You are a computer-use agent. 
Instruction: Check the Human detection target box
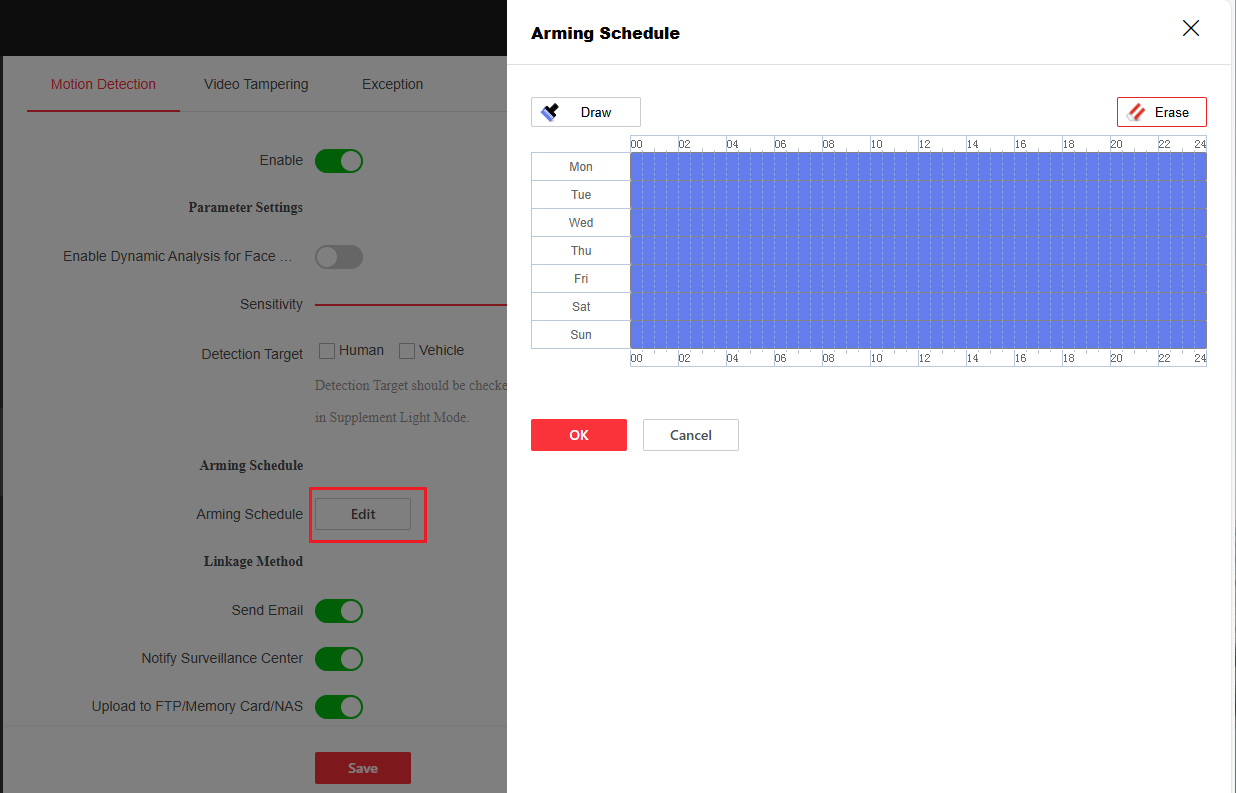coord(327,351)
